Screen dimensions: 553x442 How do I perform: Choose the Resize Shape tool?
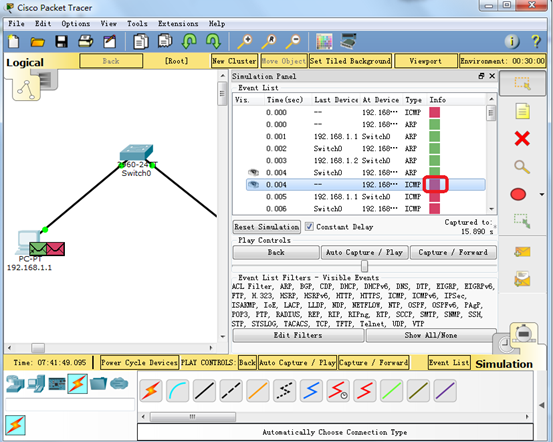(x=522, y=221)
